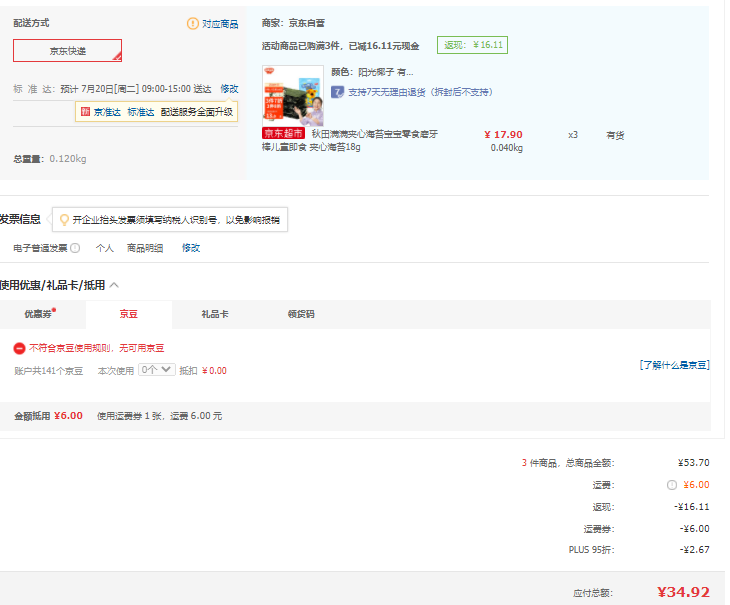The height and width of the screenshot is (605, 730).
Task: Click 修改 in invoice information
Action: tap(190, 248)
